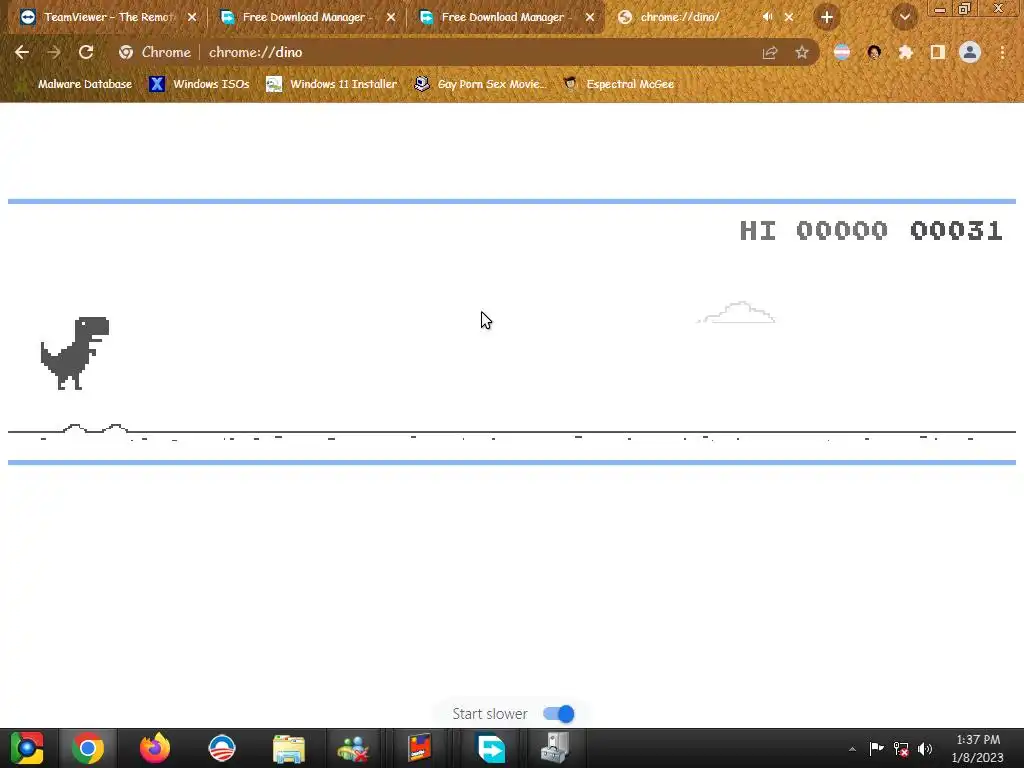Click the striped flag extension icon
The width and height of the screenshot is (1024, 768).
(x=842, y=52)
